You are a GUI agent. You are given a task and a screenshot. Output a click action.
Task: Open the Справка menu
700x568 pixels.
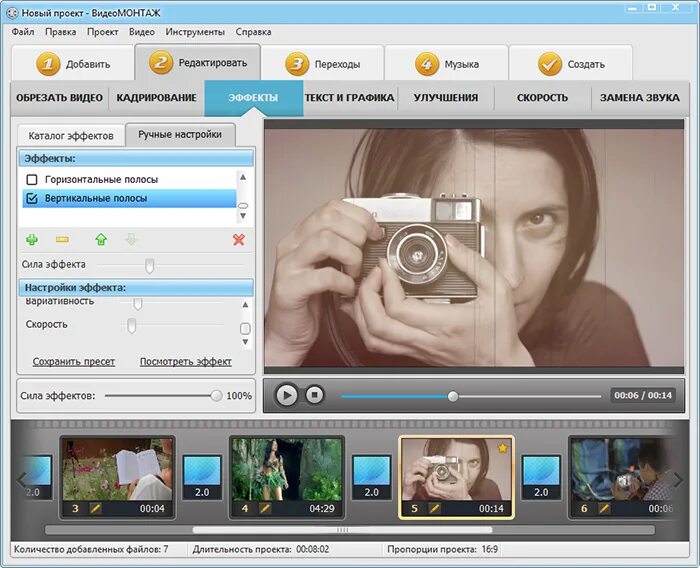click(x=254, y=32)
